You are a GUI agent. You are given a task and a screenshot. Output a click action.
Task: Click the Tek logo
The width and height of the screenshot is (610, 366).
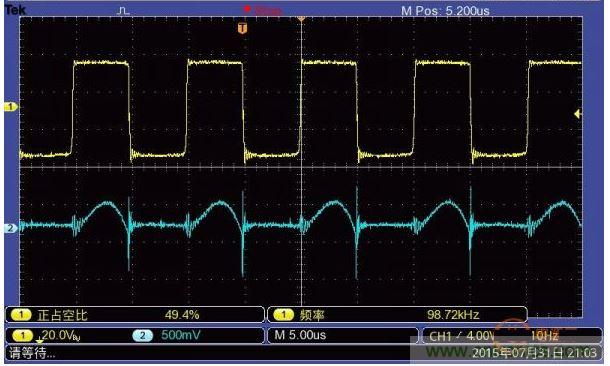(16, 10)
